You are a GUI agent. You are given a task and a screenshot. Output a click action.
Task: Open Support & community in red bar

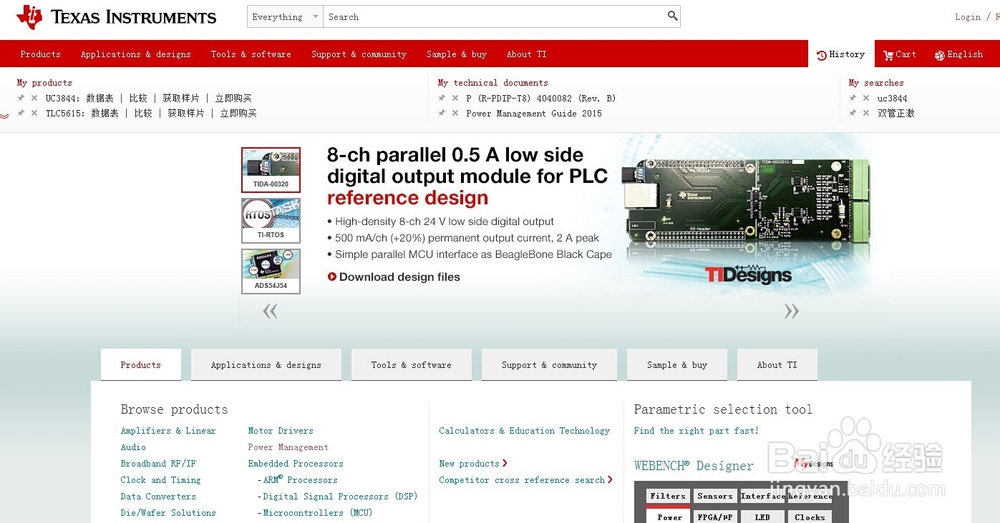click(358, 54)
